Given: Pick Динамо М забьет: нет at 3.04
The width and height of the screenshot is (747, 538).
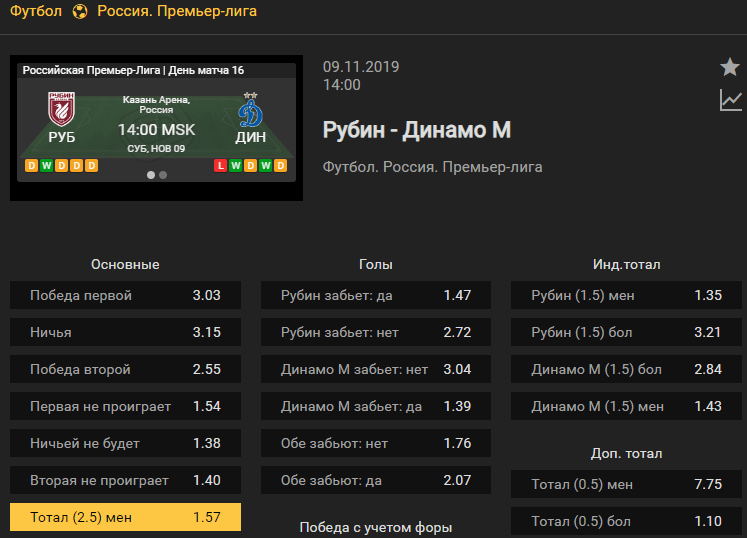Looking at the screenshot, I should pyautogui.click(x=376, y=369).
